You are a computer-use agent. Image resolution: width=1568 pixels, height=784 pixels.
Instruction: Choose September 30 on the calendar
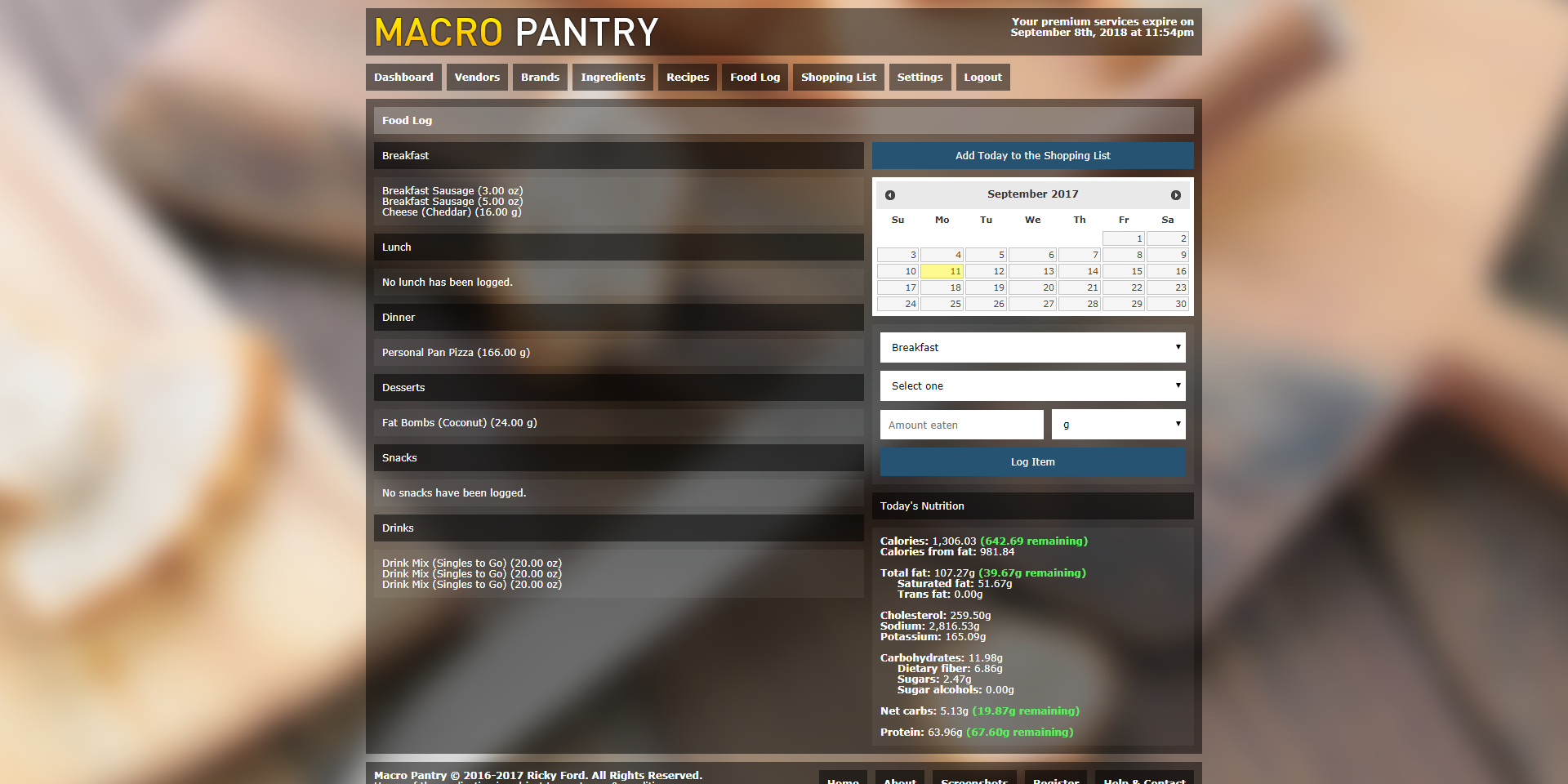(1168, 304)
